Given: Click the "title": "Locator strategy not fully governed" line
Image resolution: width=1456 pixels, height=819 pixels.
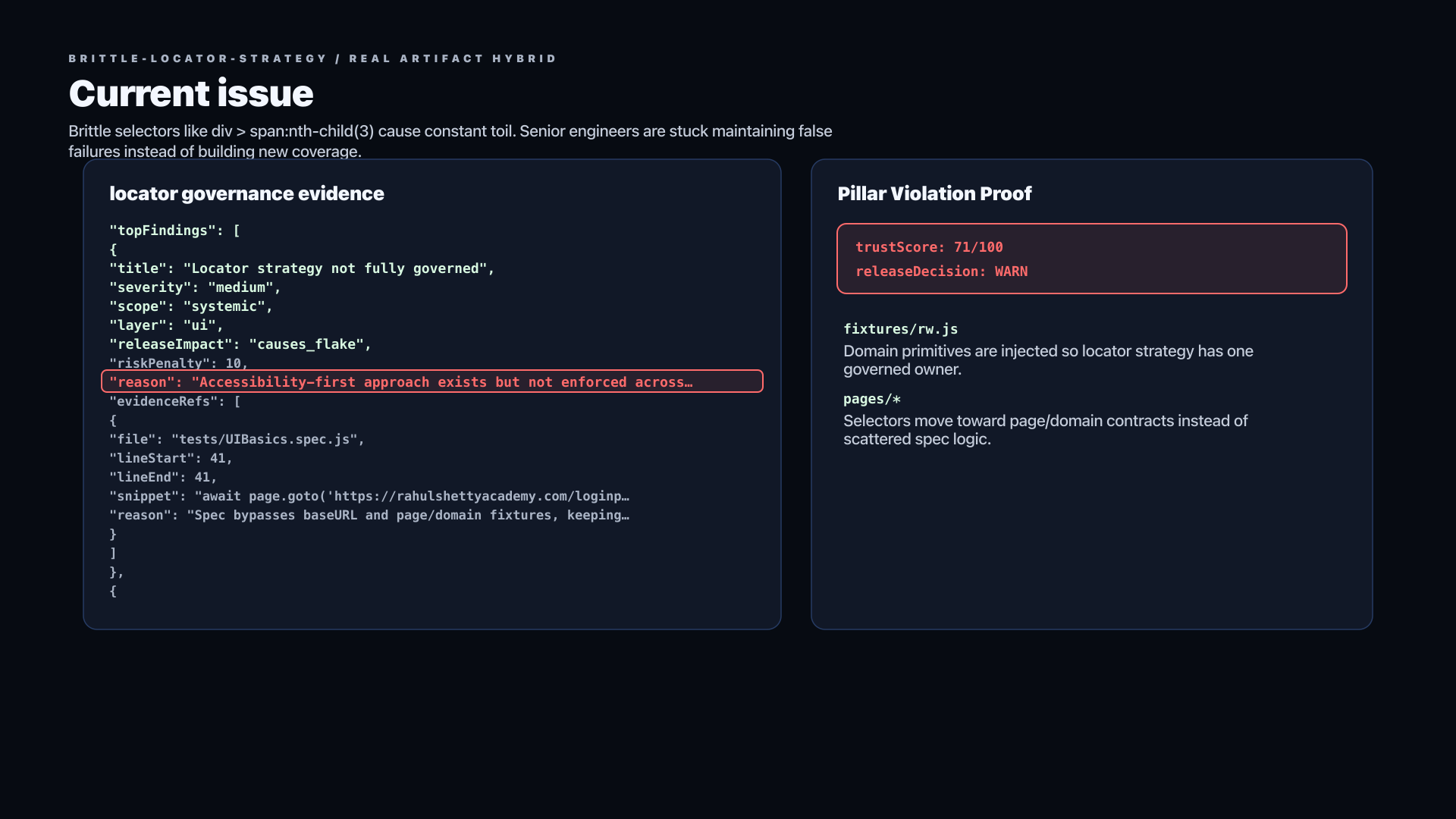Looking at the screenshot, I should point(302,268).
